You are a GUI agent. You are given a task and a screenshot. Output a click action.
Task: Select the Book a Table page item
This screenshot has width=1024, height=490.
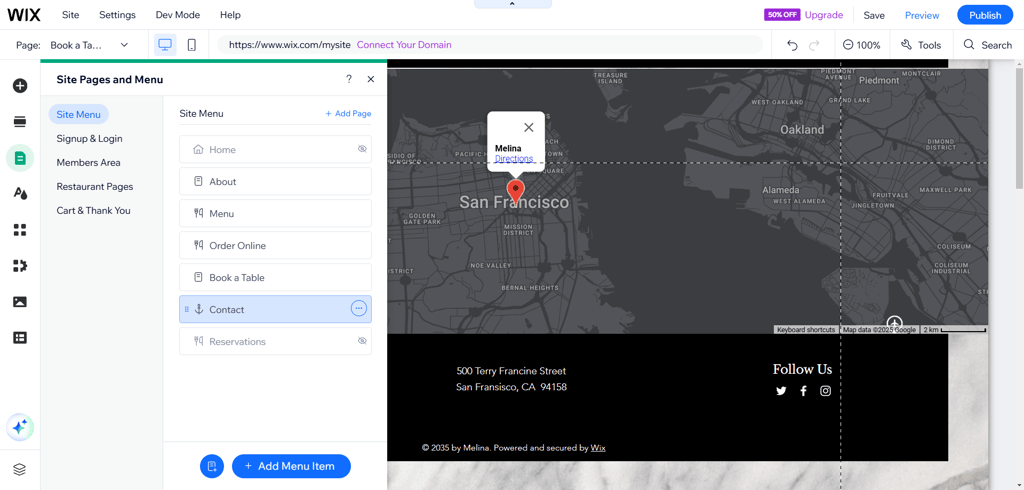(x=276, y=277)
